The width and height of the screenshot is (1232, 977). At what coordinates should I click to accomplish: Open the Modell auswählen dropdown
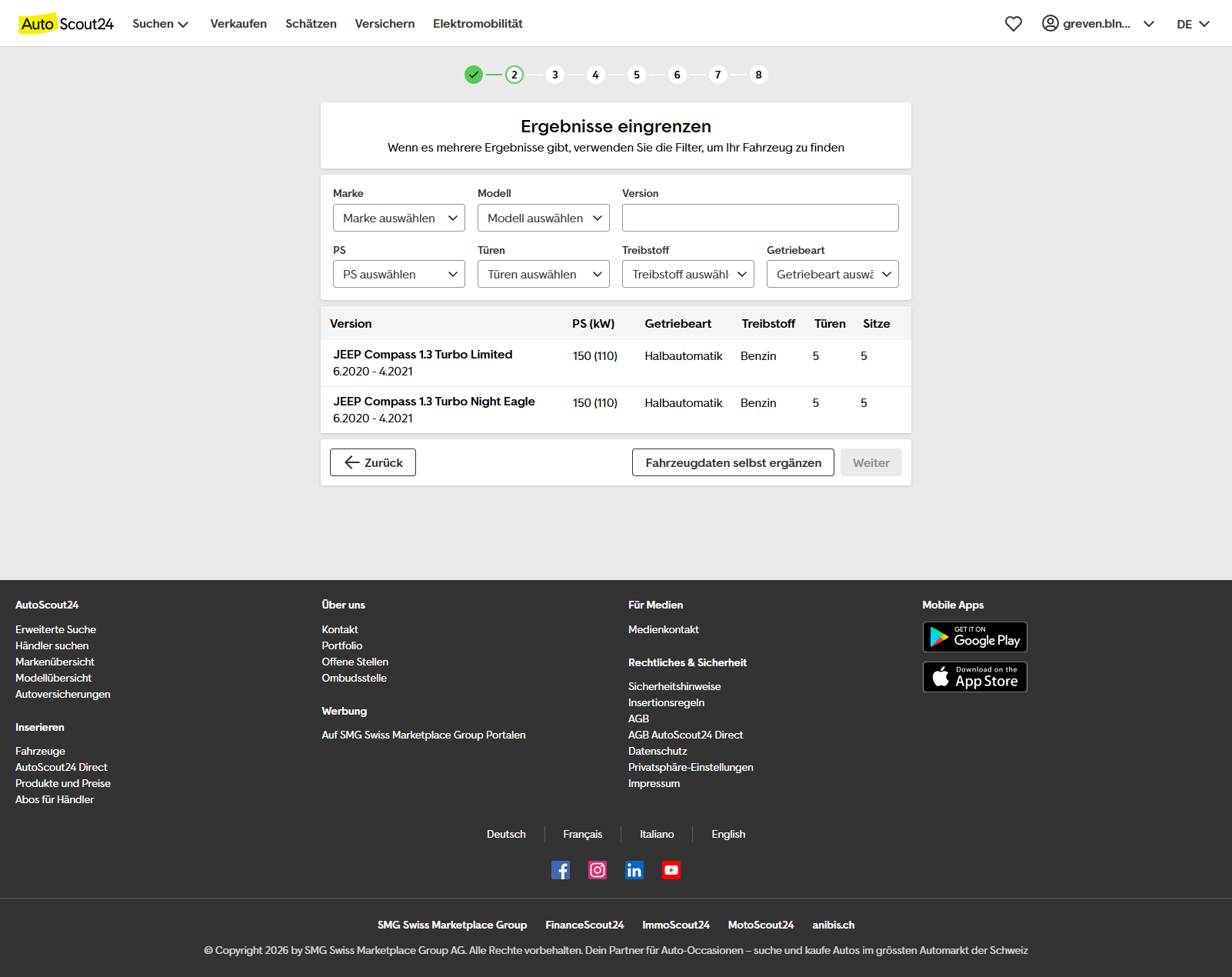(x=544, y=218)
